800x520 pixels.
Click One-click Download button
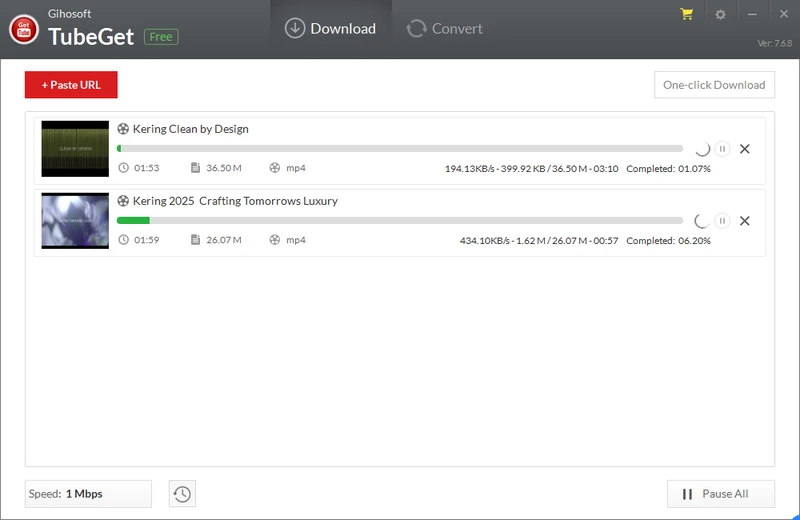click(714, 85)
